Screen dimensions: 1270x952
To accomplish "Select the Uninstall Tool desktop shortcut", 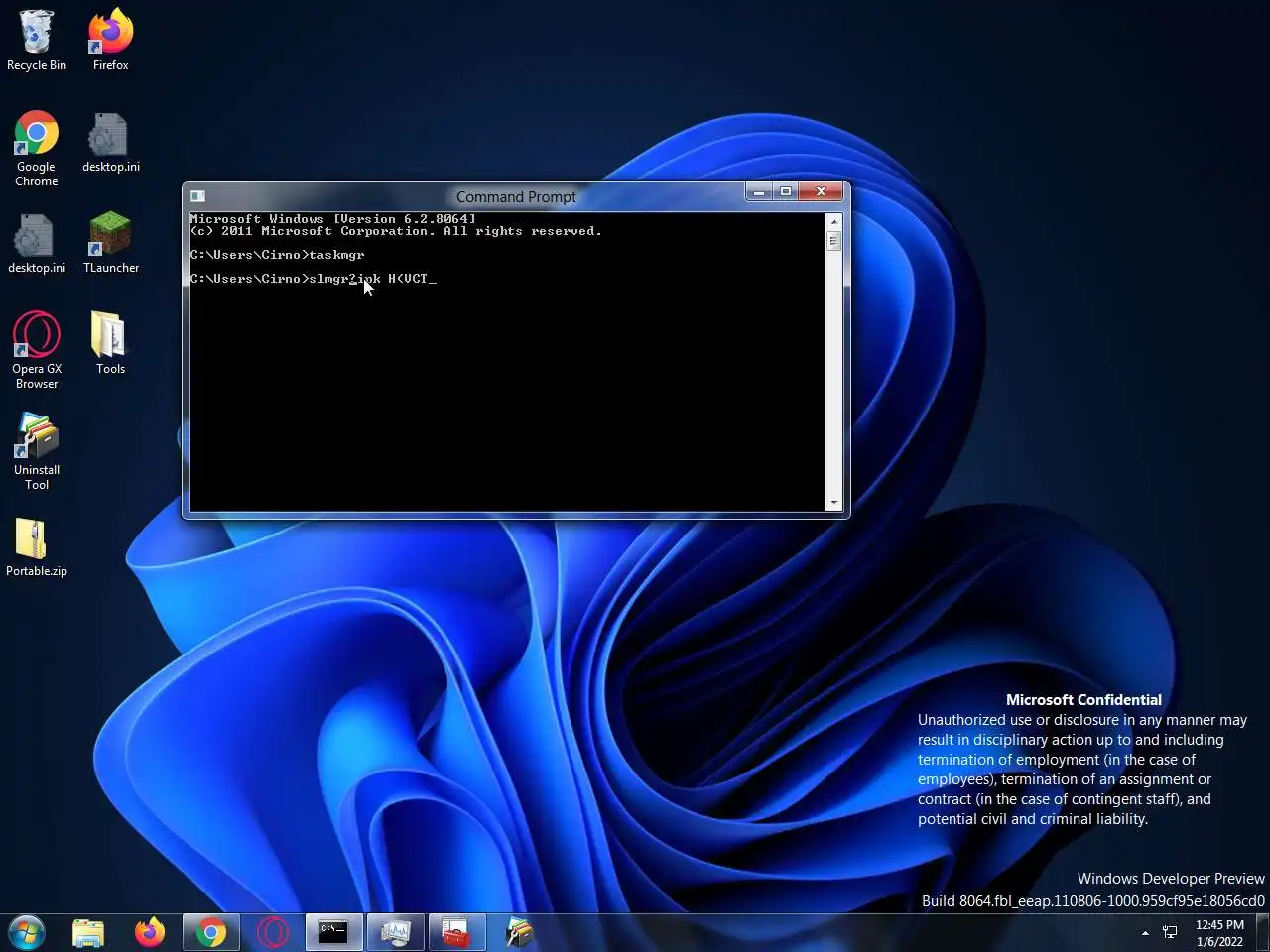I will pyautogui.click(x=37, y=452).
